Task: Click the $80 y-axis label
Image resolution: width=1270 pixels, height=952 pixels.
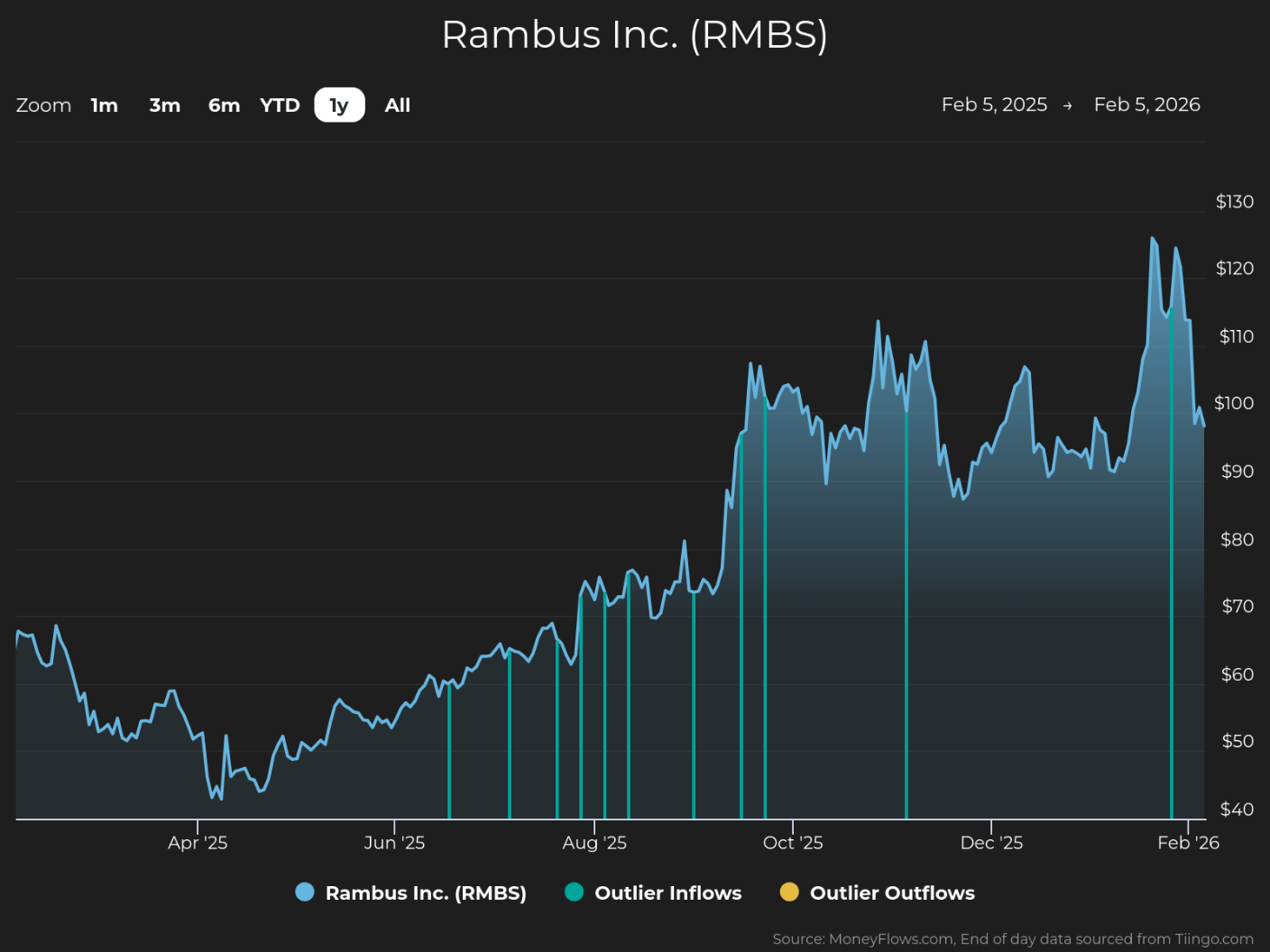Action: click(x=1237, y=540)
